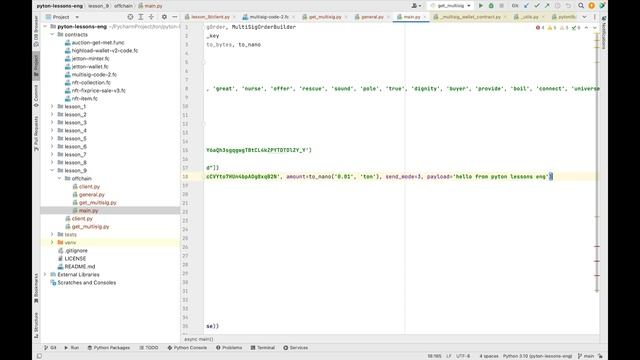Expand the lesson_1 folder
The width and height of the screenshot is (640, 360).
pyautogui.click(x=52, y=107)
